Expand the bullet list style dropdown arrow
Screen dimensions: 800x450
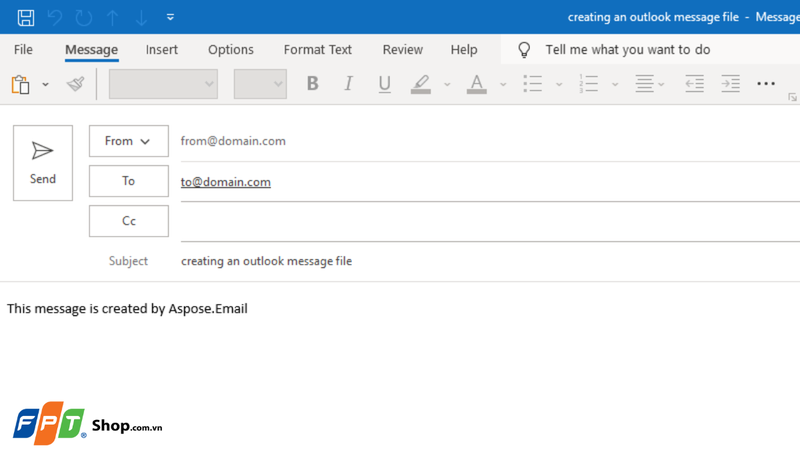(x=559, y=84)
